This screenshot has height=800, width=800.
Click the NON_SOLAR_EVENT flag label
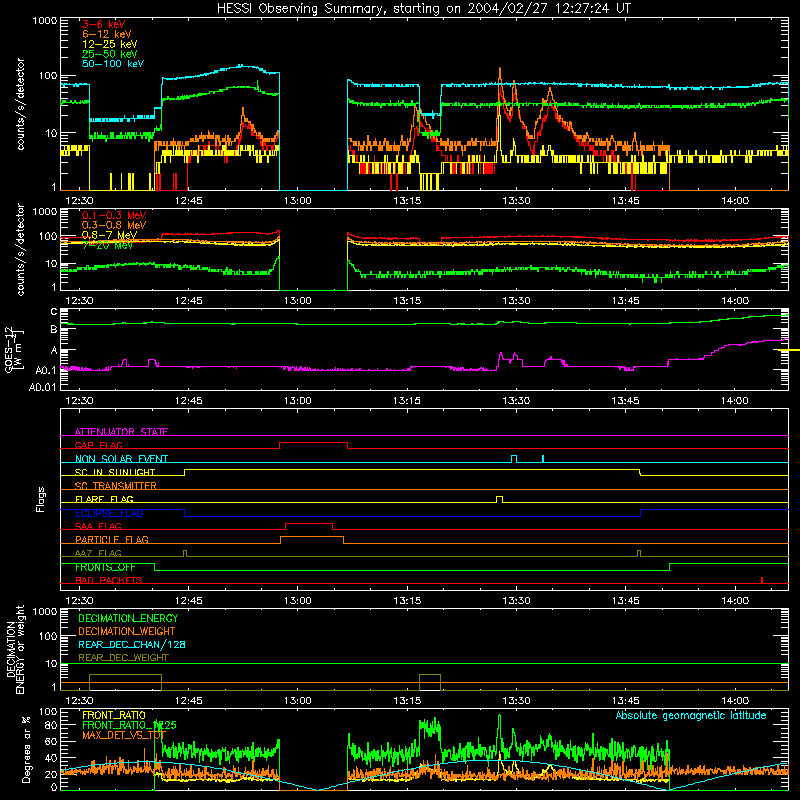pos(121,459)
